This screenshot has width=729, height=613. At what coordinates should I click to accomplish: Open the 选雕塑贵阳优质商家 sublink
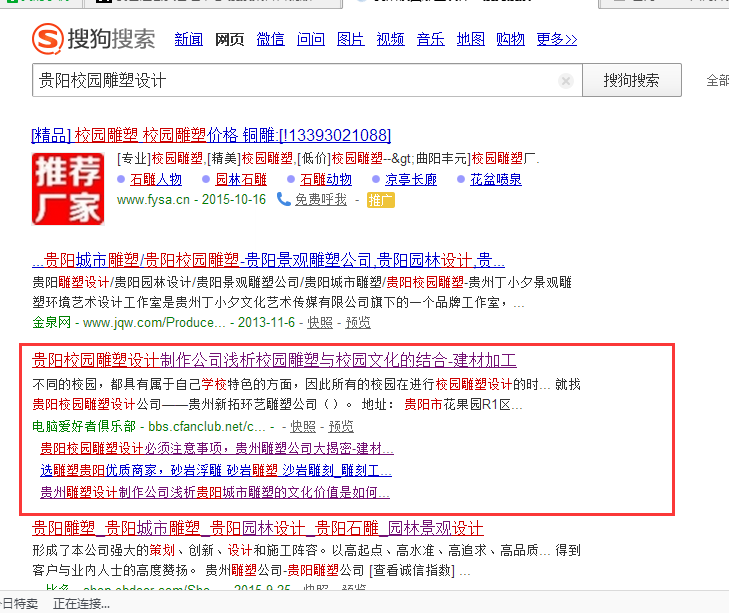pos(216,470)
